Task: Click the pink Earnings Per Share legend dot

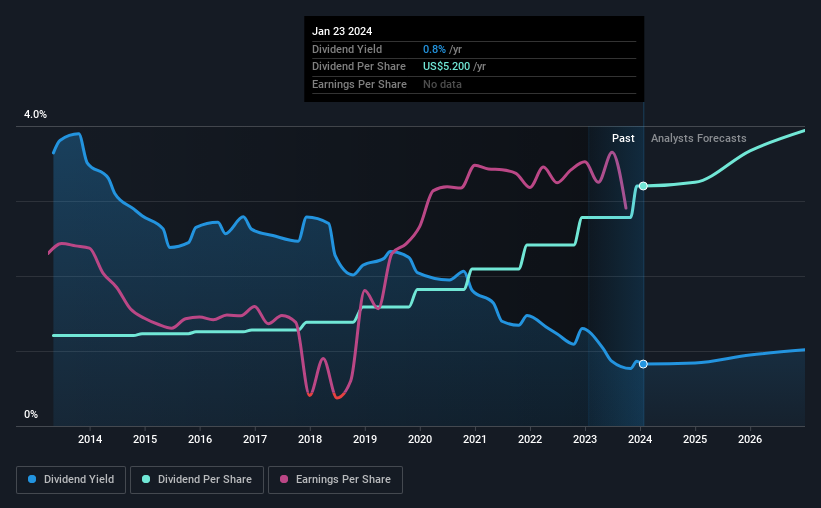Action: [x=284, y=479]
